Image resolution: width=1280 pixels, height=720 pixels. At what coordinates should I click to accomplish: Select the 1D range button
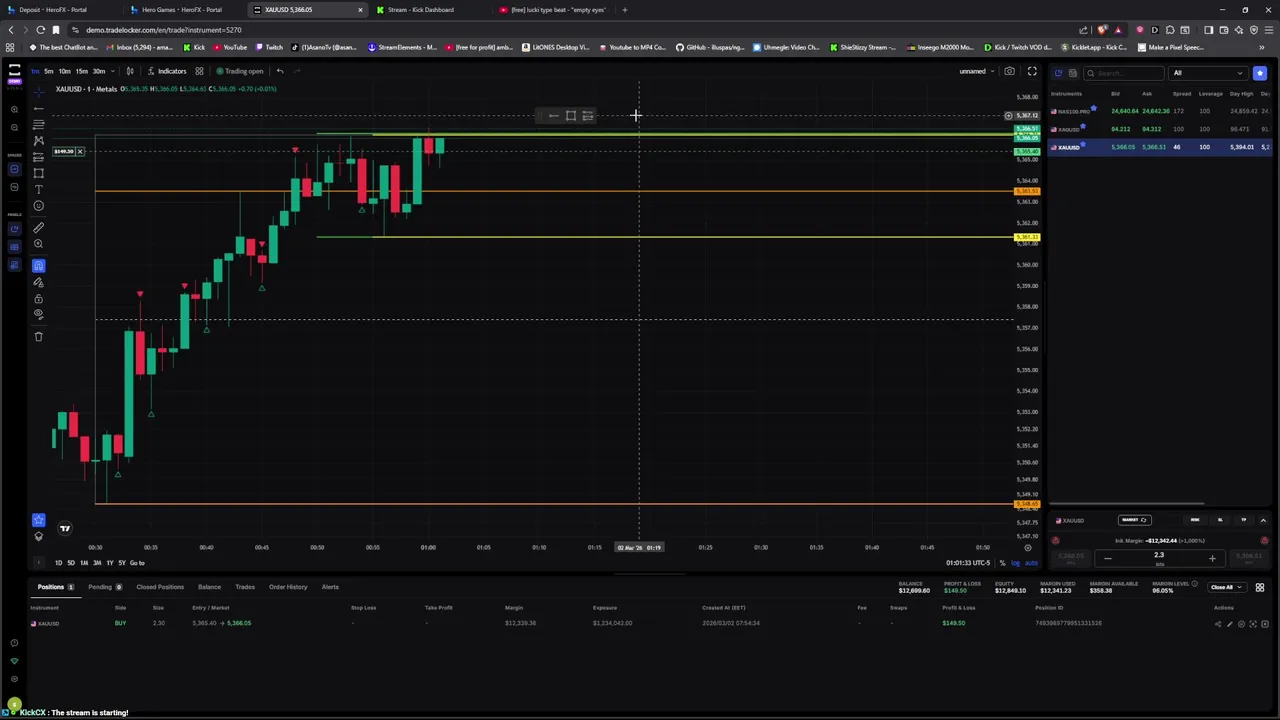pos(58,563)
